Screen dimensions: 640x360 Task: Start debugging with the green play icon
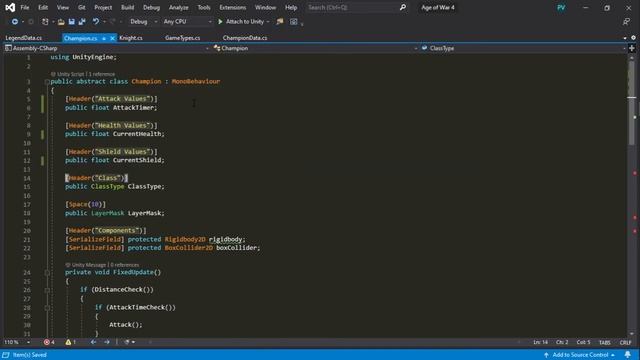[x=220, y=22]
